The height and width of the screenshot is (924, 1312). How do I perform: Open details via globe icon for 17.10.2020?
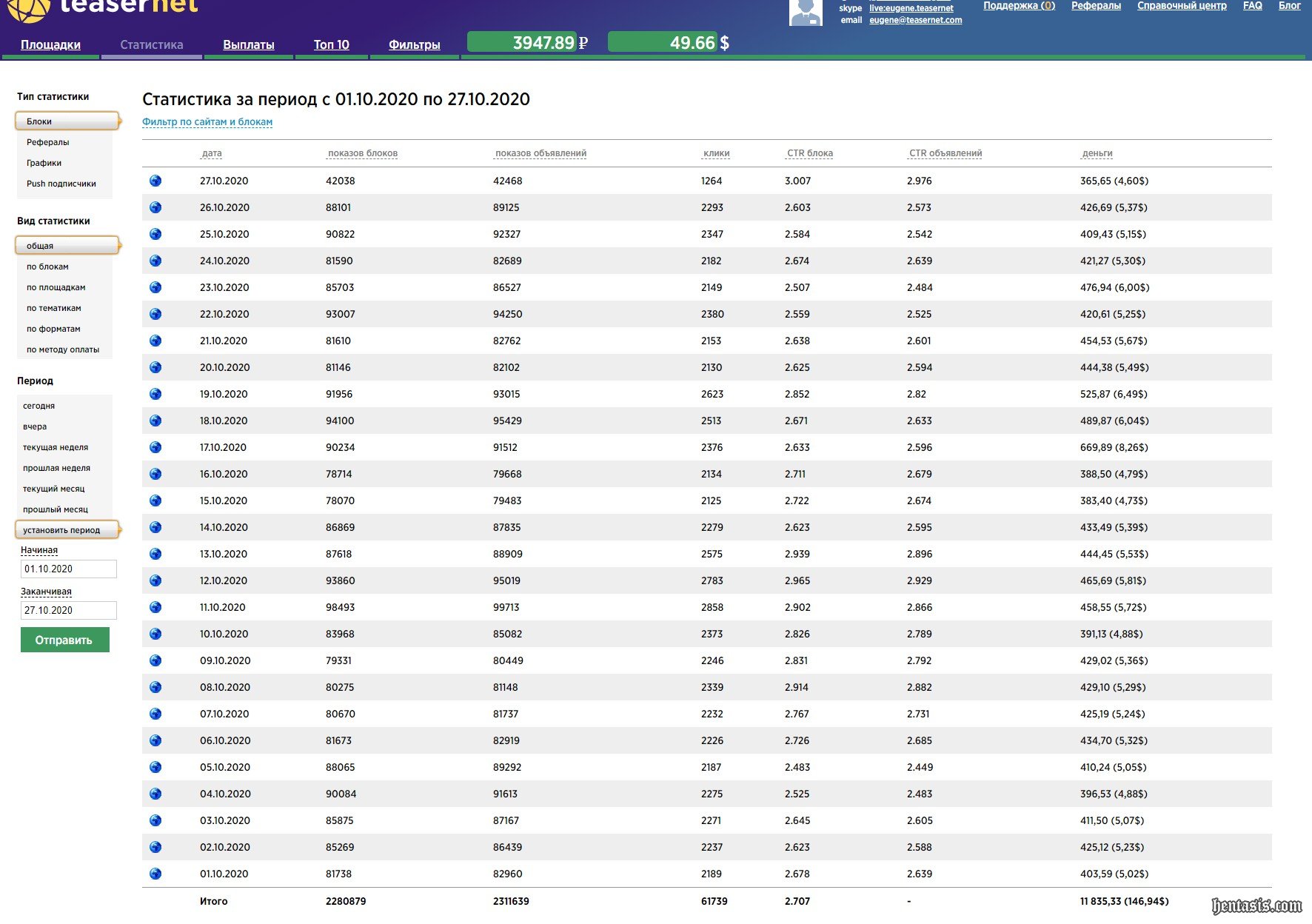point(155,447)
